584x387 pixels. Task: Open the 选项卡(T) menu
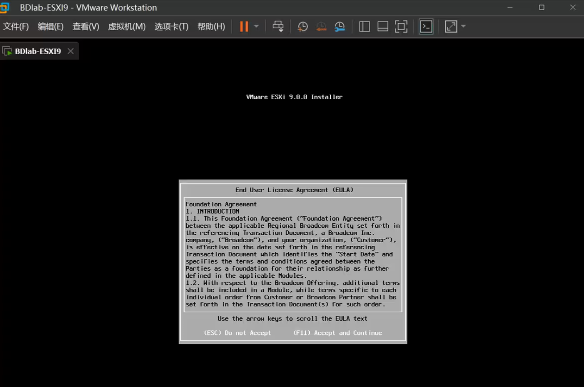171,26
